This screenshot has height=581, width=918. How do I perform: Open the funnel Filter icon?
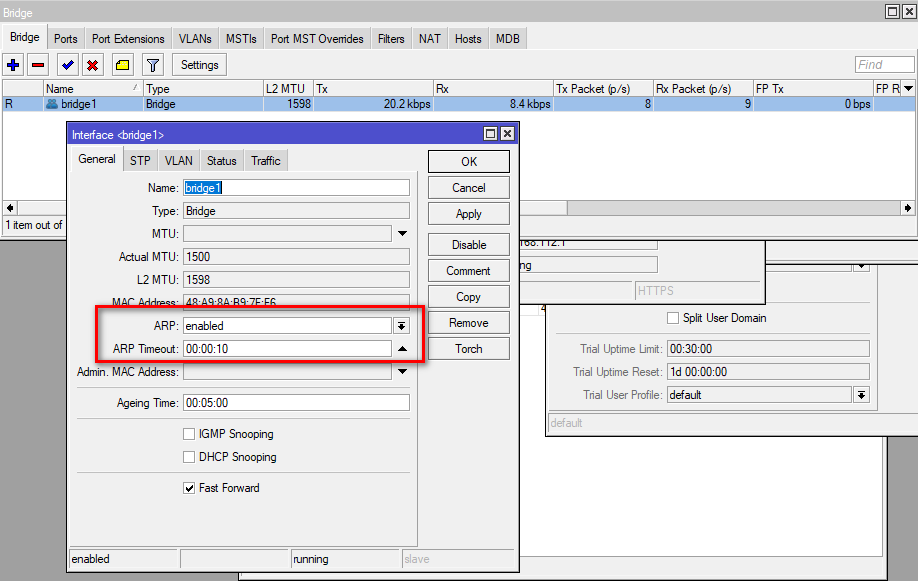[152, 65]
